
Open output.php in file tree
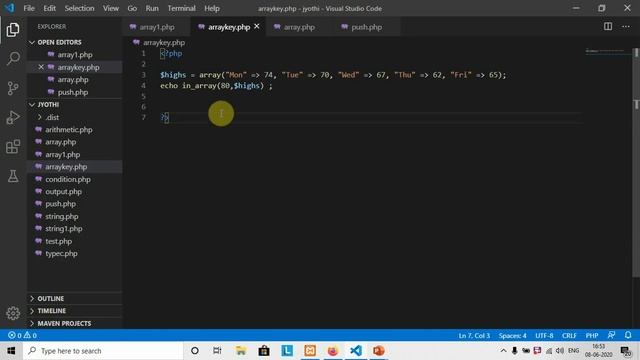pyautogui.click(x=63, y=191)
